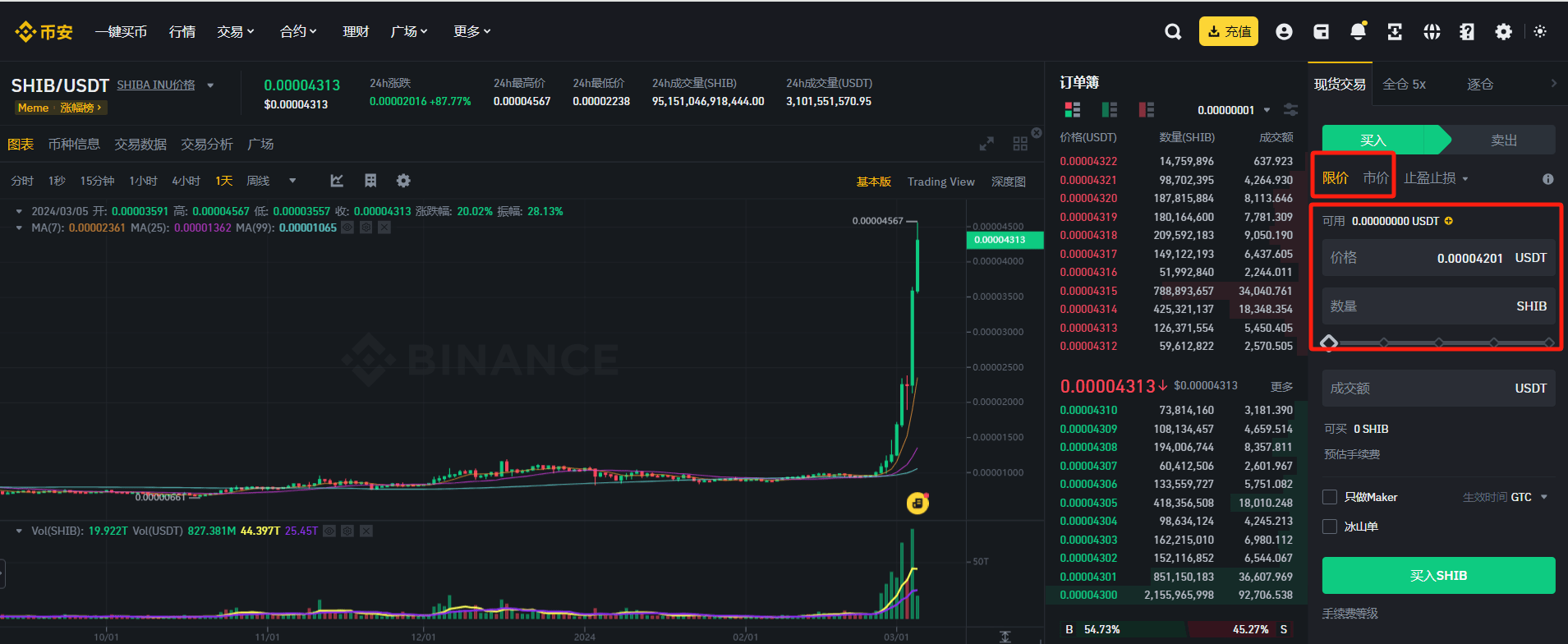Select the 15分钟 chart interval
Viewport: 1568px width, 644px height.
click(97, 181)
